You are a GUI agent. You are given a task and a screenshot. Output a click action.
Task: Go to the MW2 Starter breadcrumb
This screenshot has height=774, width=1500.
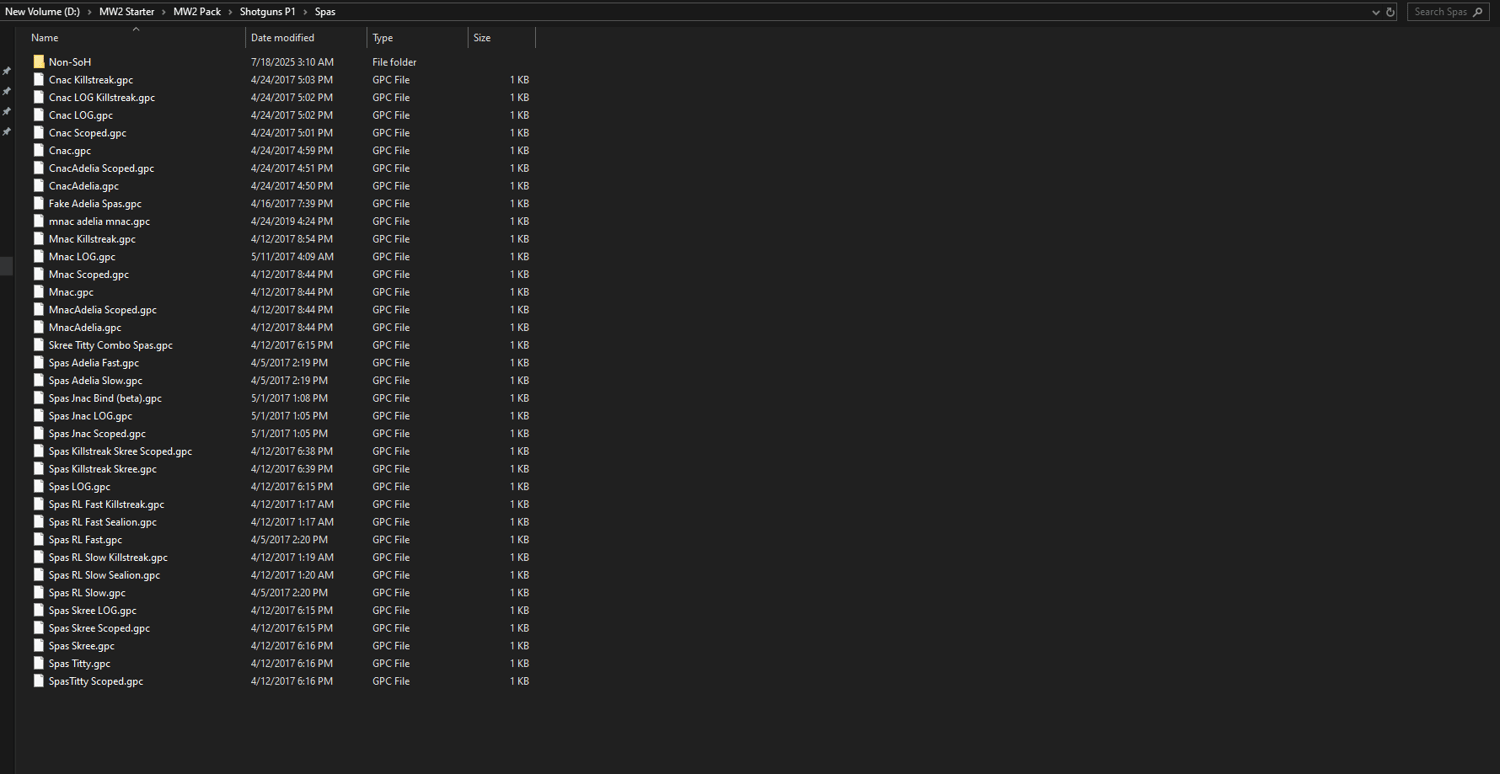pos(127,12)
